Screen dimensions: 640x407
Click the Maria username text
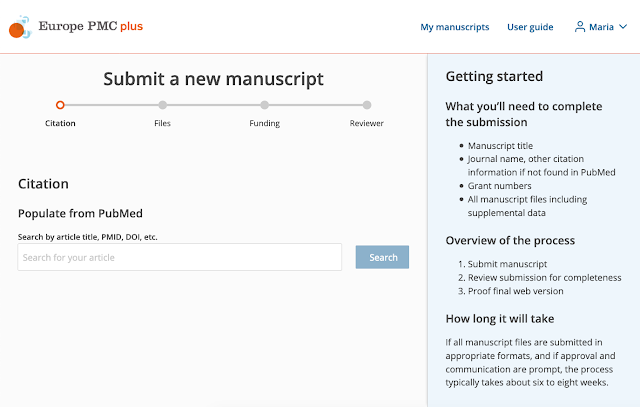(x=601, y=27)
